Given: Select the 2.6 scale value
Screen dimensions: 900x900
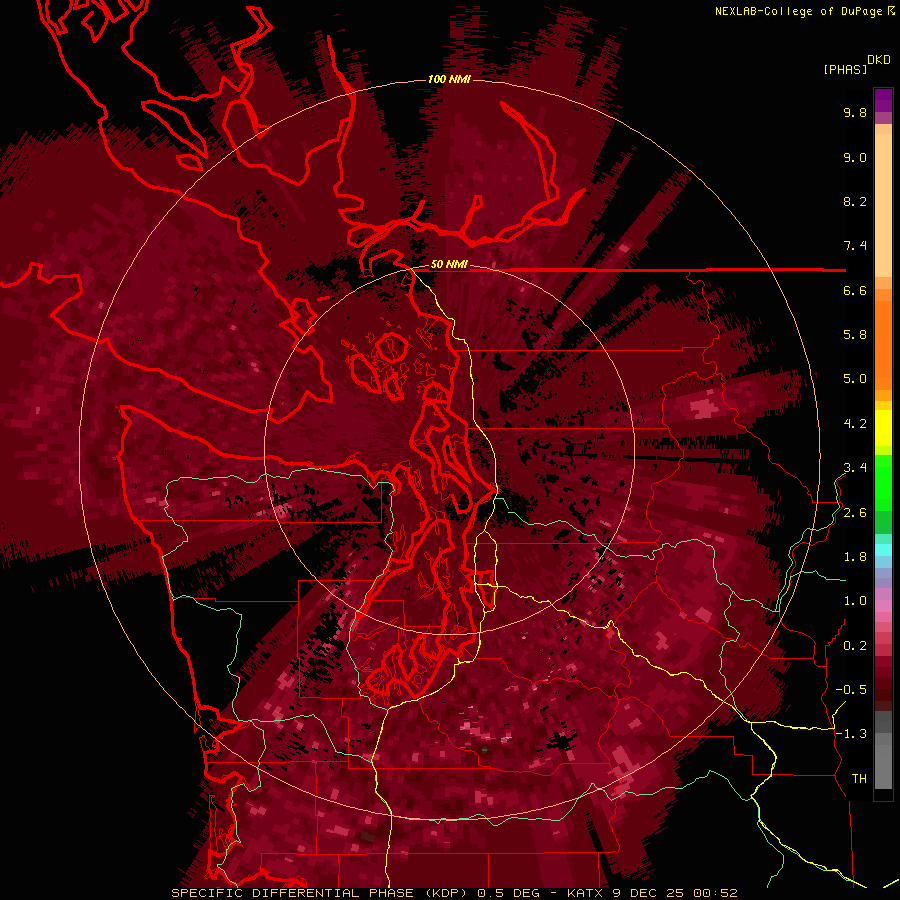Looking at the screenshot, I should pos(855,513).
